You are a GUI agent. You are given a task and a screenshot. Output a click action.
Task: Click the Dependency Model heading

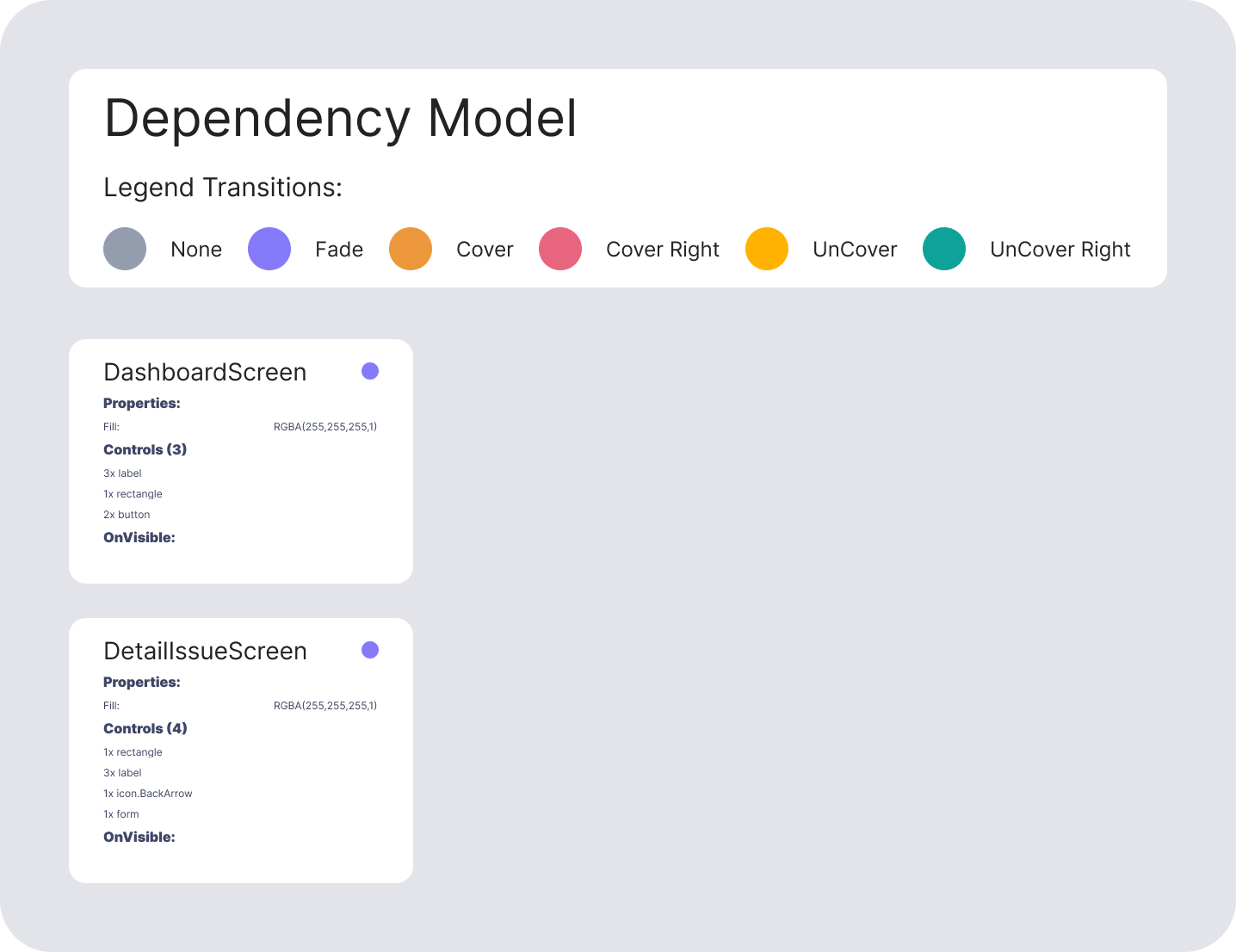pyautogui.click(x=340, y=118)
